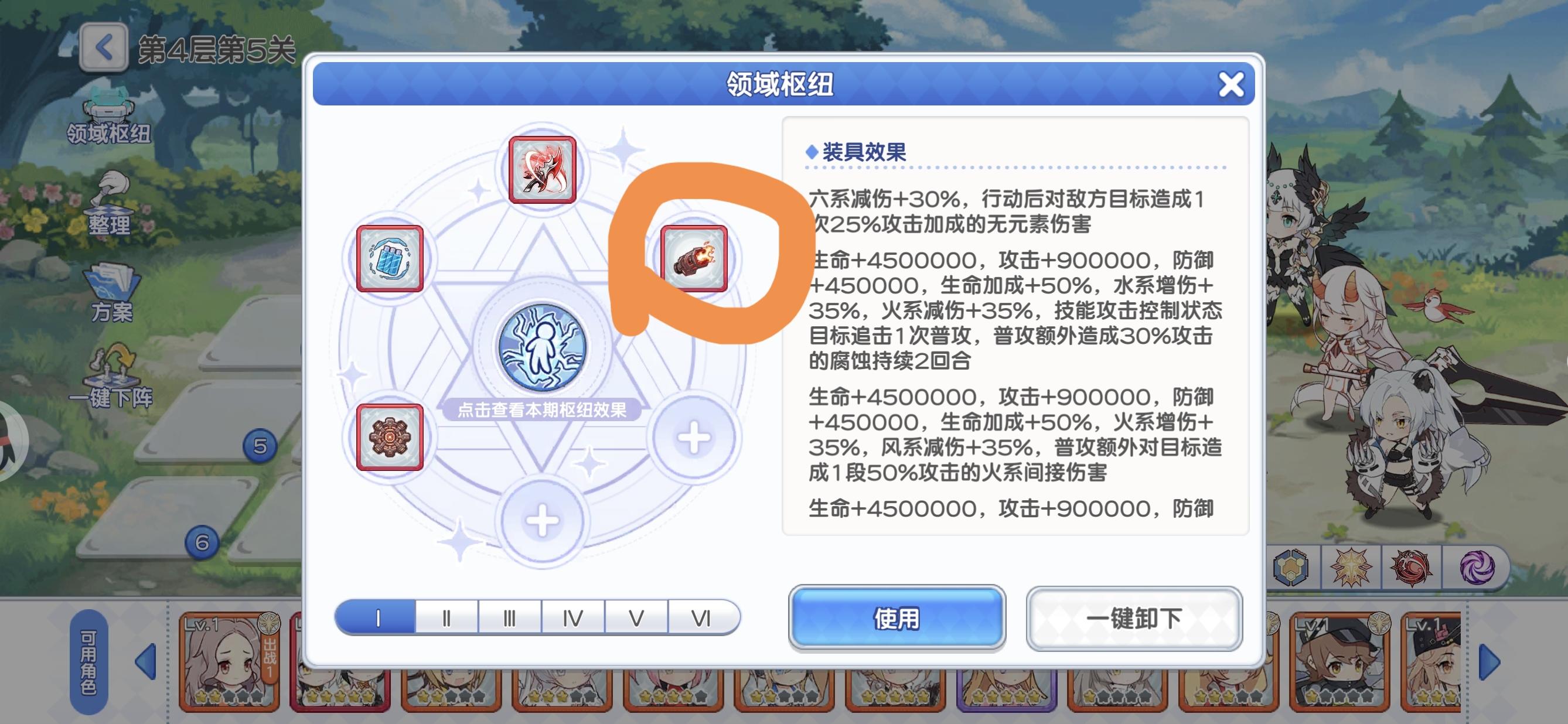Image resolution: width=1568 pixels, height=724 pixels.
Task: Click the 一键卸下 unequip all button
Action: click(x=1134, y=618)
